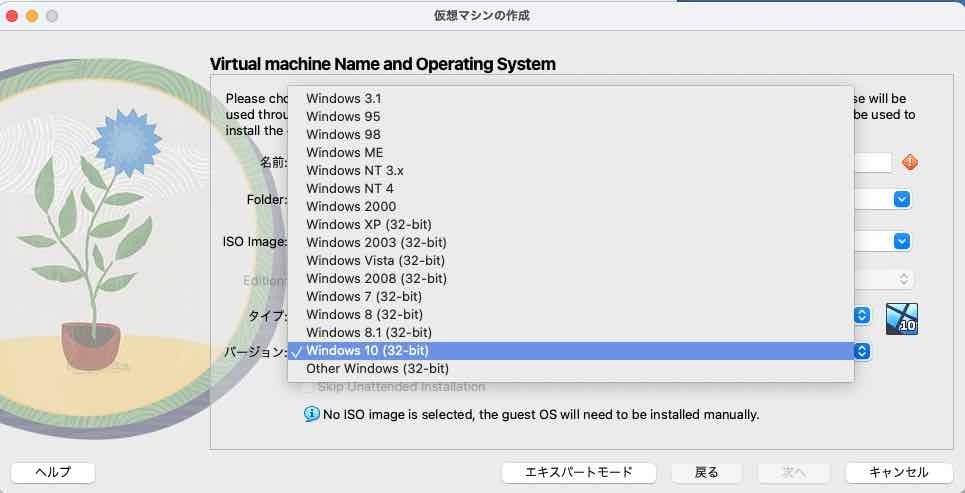Select Windows ME entry
The width and height of the screenshot is (965, 493).
pos(571,152)
